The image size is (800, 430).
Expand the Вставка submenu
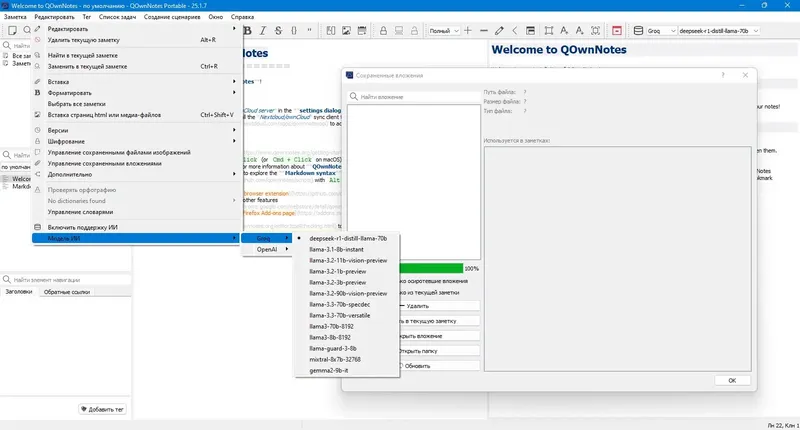136,82
